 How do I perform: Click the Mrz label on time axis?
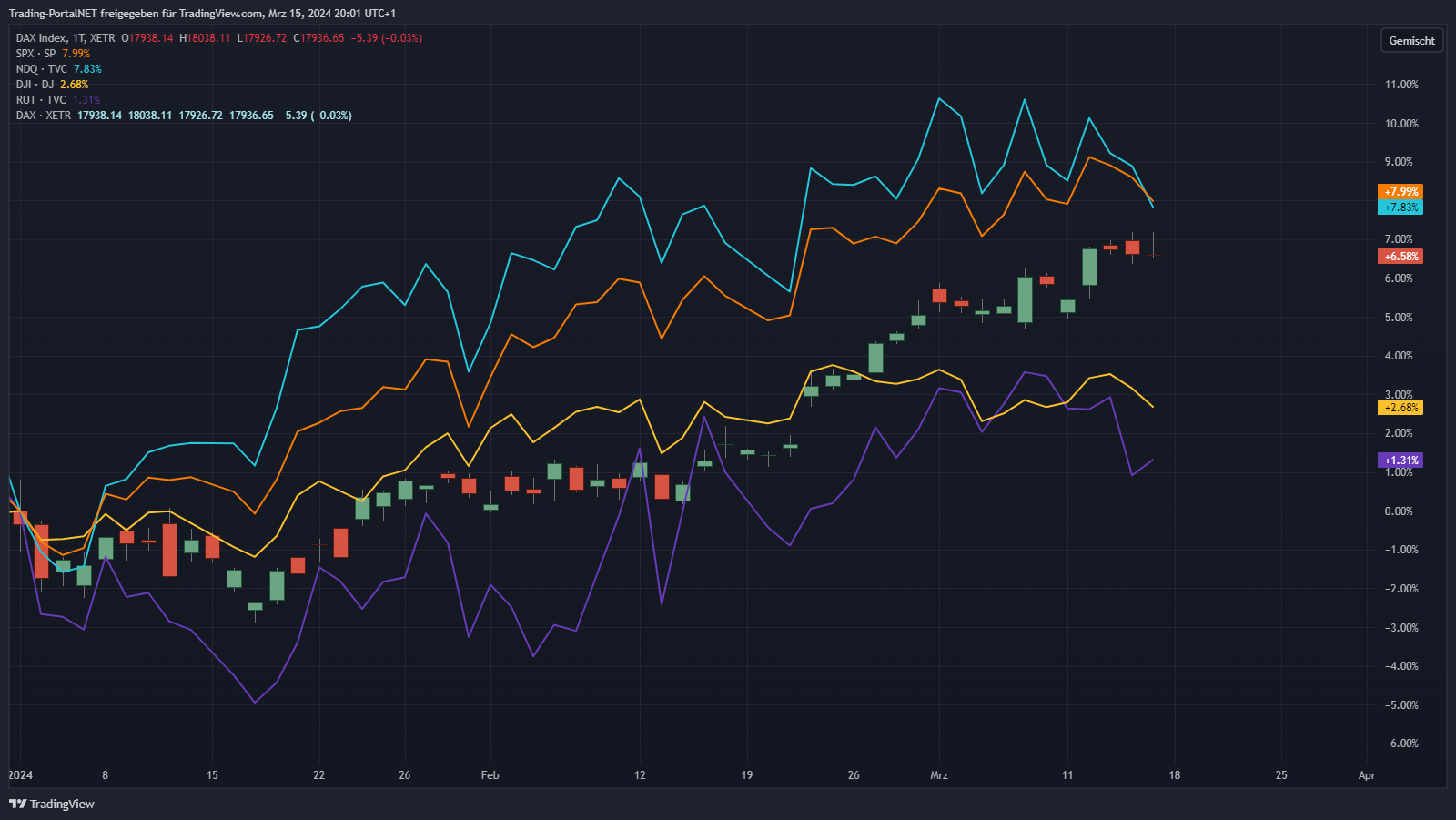click(938, 775)
